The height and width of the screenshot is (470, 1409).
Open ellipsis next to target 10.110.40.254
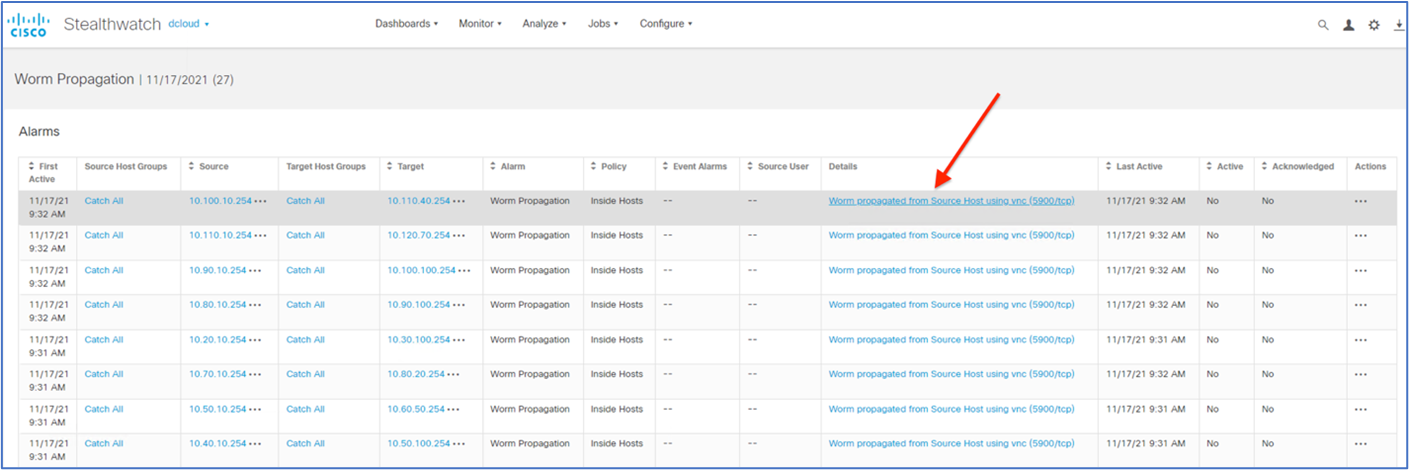[459, 201]
